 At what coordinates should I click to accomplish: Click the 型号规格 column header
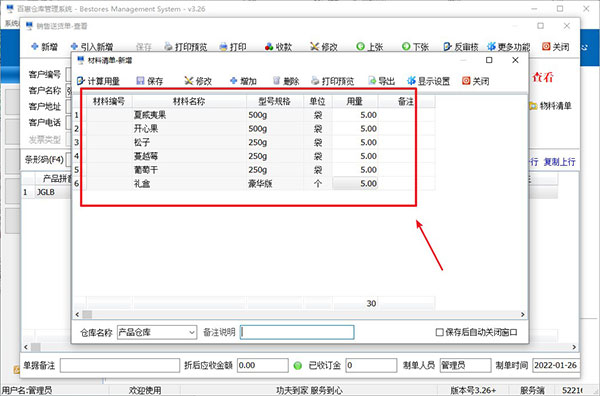pyautogui.click(x=275, y=101)
